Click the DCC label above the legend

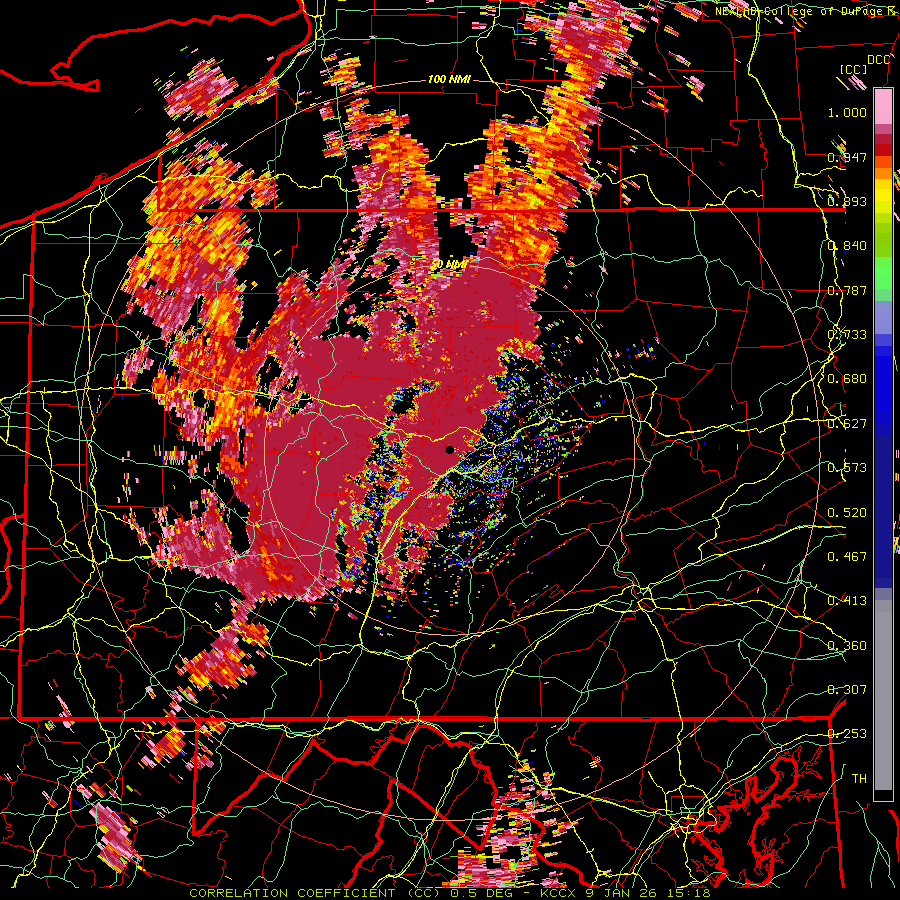point(879,60)
